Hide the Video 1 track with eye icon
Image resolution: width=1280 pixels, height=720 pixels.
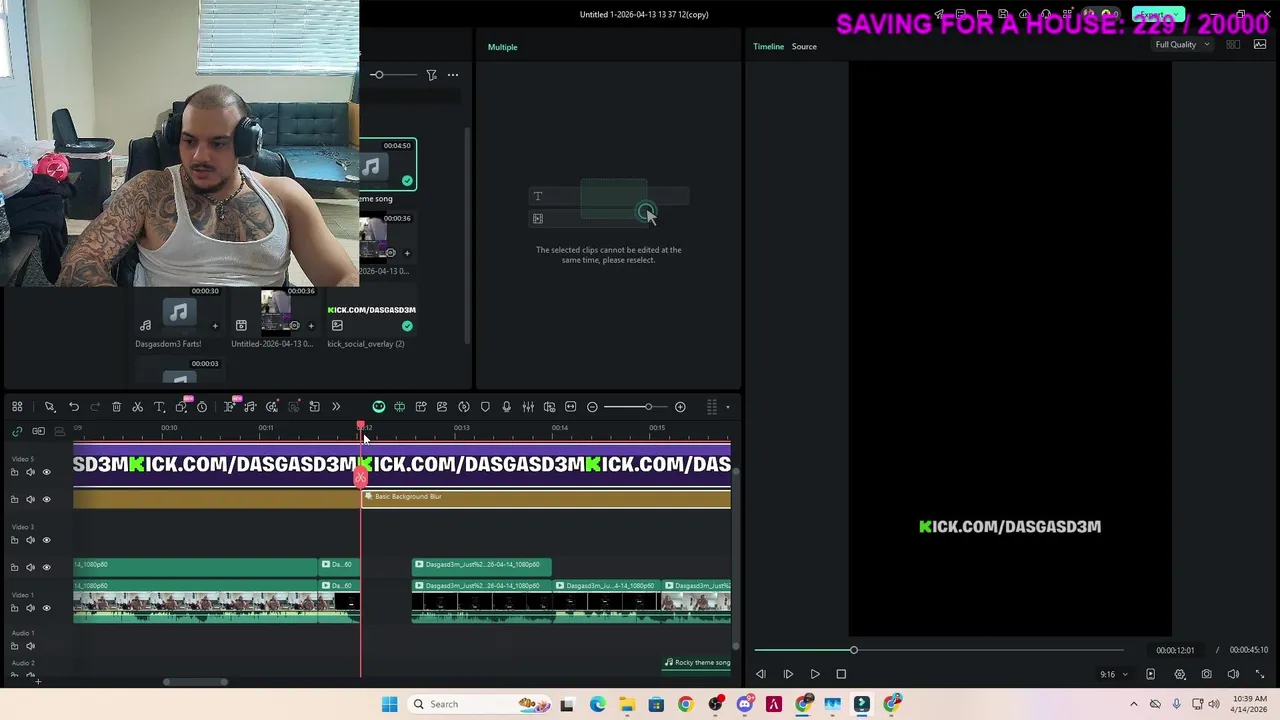(x=46, y=608)
